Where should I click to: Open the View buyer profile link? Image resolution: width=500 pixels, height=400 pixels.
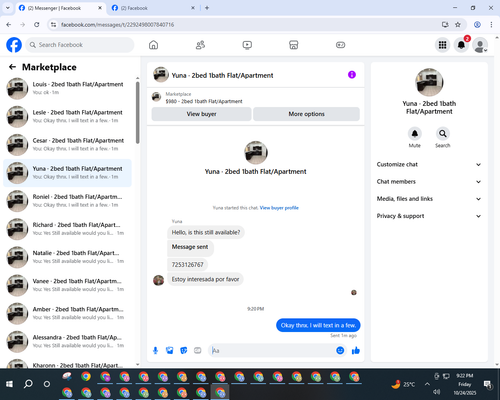click(x=279, y=208)
